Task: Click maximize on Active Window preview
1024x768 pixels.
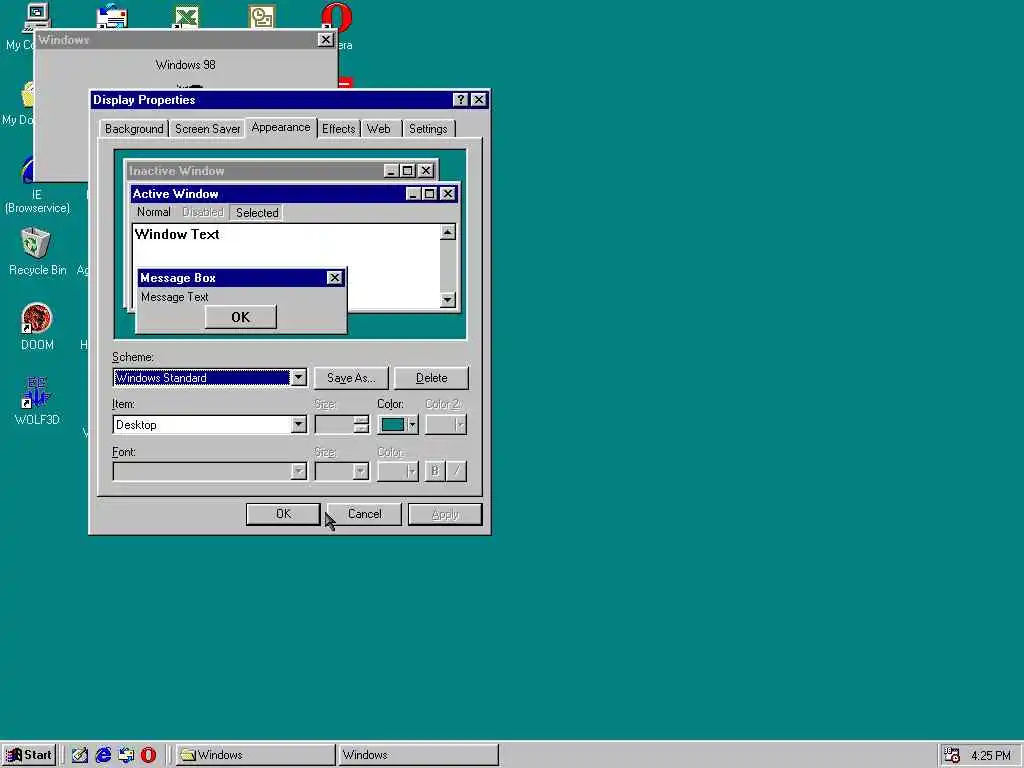Action: (x=430, y=193)
